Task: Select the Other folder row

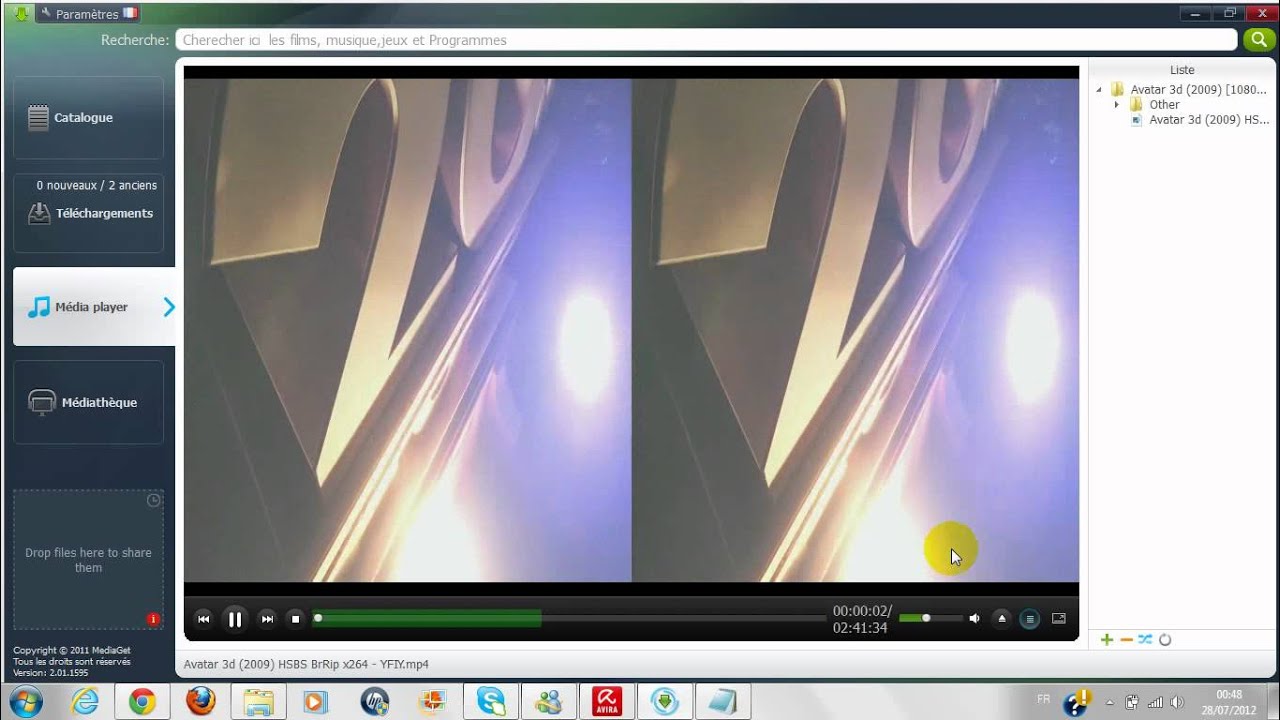Action: coord(1155,104)
